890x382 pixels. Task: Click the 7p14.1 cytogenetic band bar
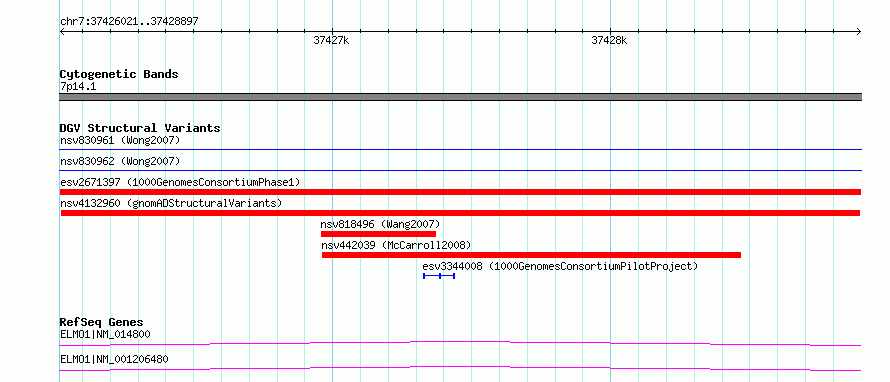point(461,97)
